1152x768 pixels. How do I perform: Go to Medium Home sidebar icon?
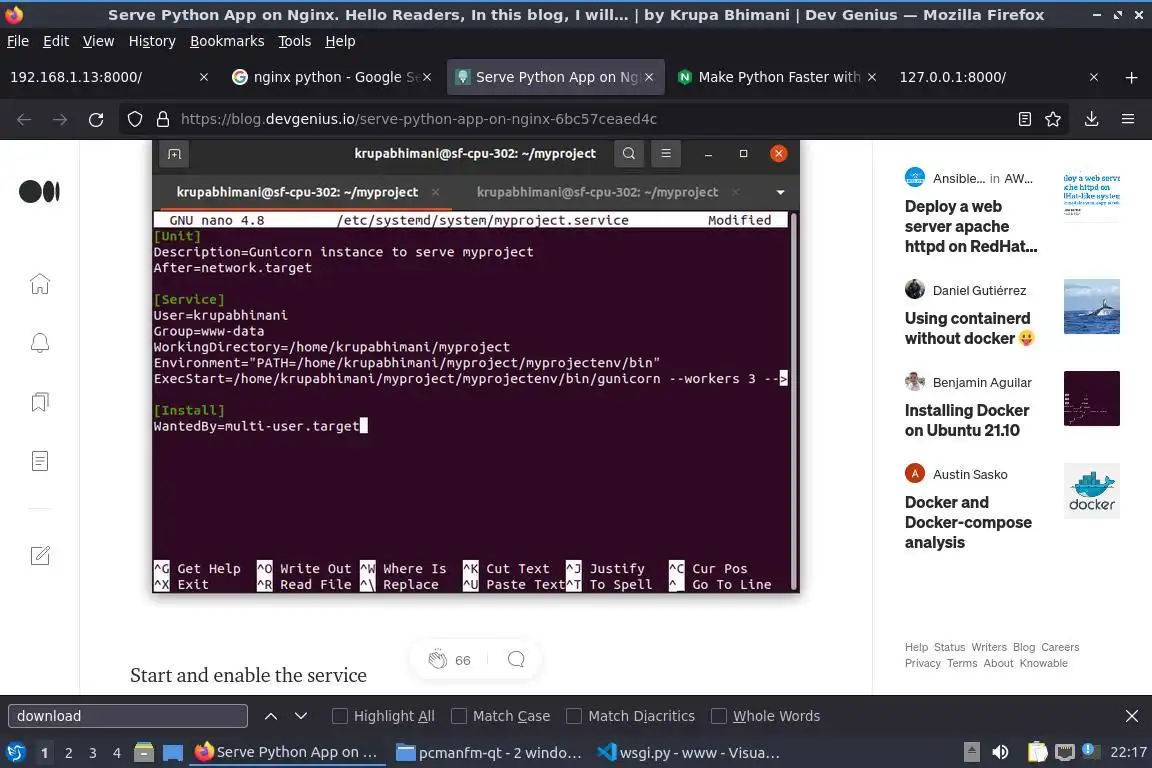40,284
